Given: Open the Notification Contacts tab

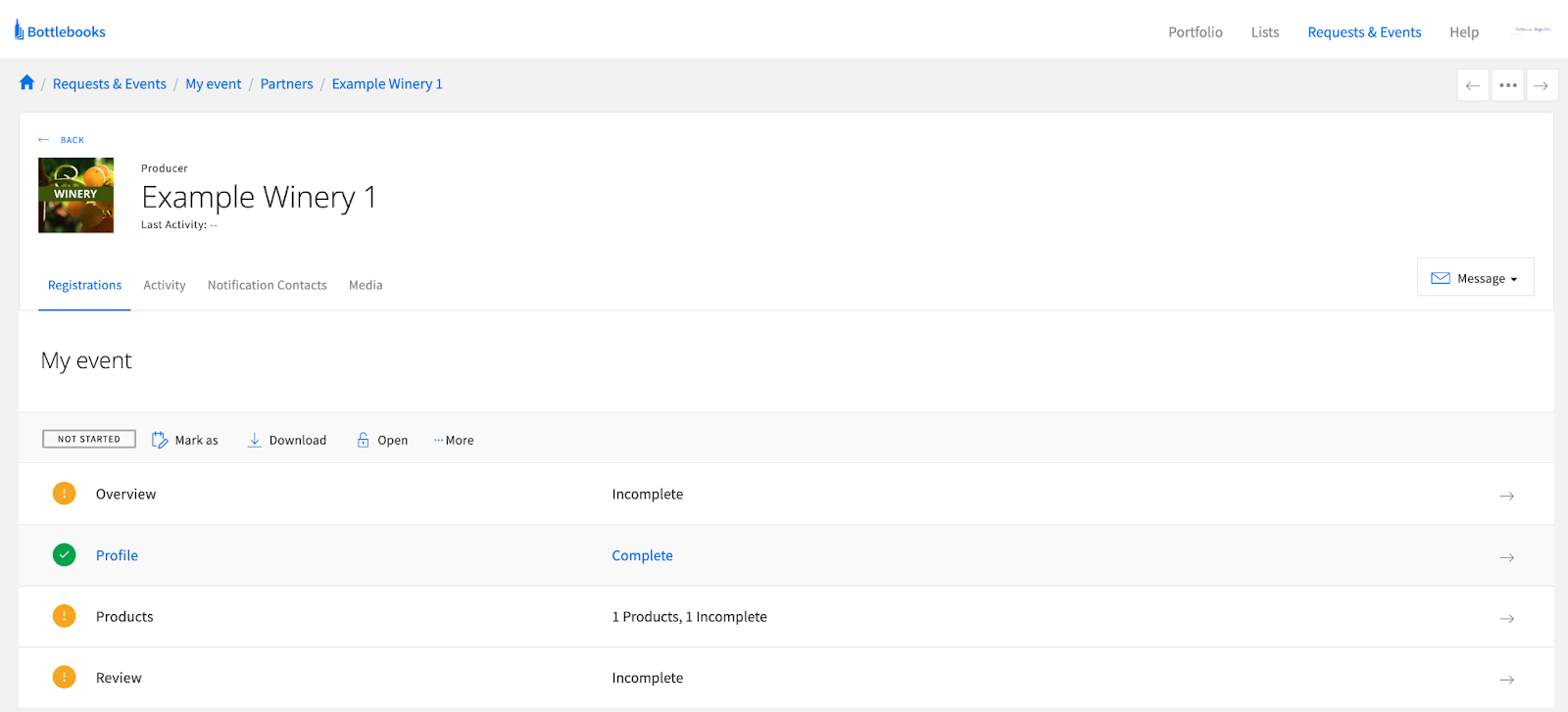Looking at the screenshot, I should pos(268,285).
